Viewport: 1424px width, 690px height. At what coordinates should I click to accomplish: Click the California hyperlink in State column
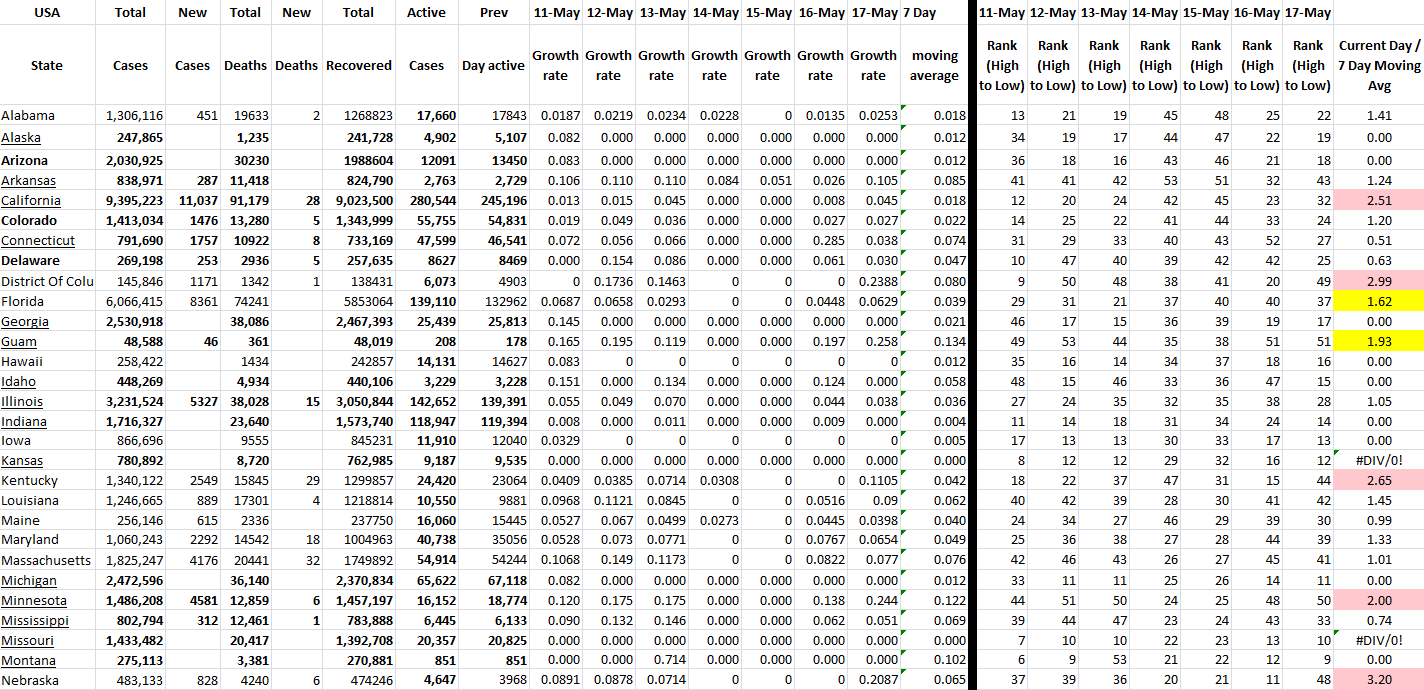(x=32, y=200)
